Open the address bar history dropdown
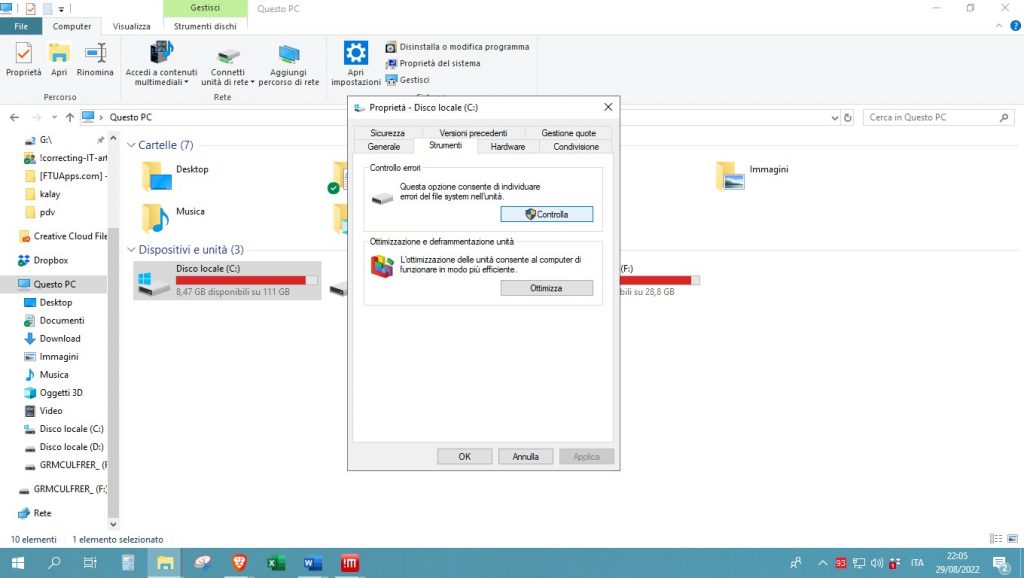Screen dimensions: 1024x578 pyautogui.click(x=836, y=117)
